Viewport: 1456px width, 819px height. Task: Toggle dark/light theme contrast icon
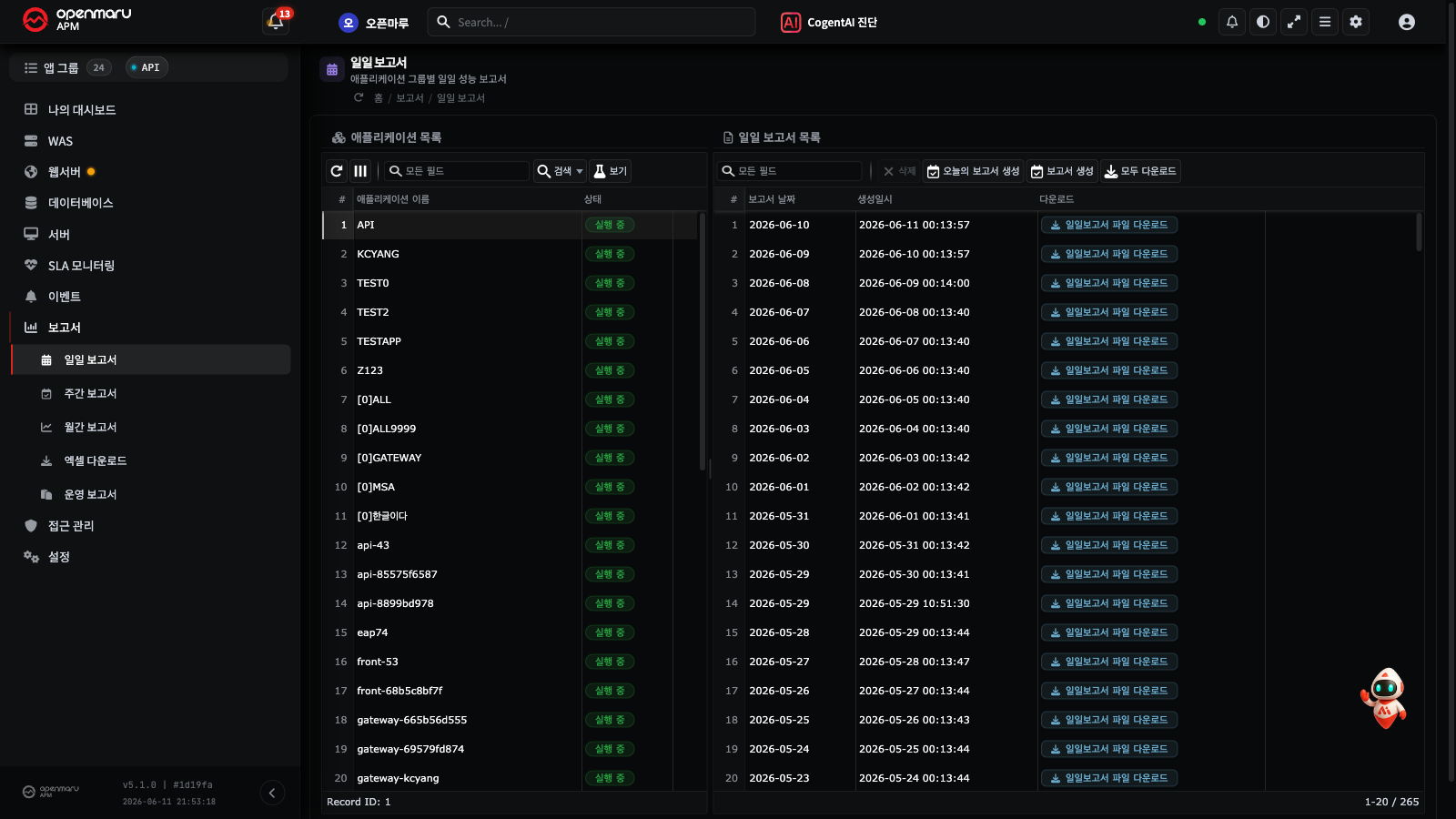(x=1263, y=22)
